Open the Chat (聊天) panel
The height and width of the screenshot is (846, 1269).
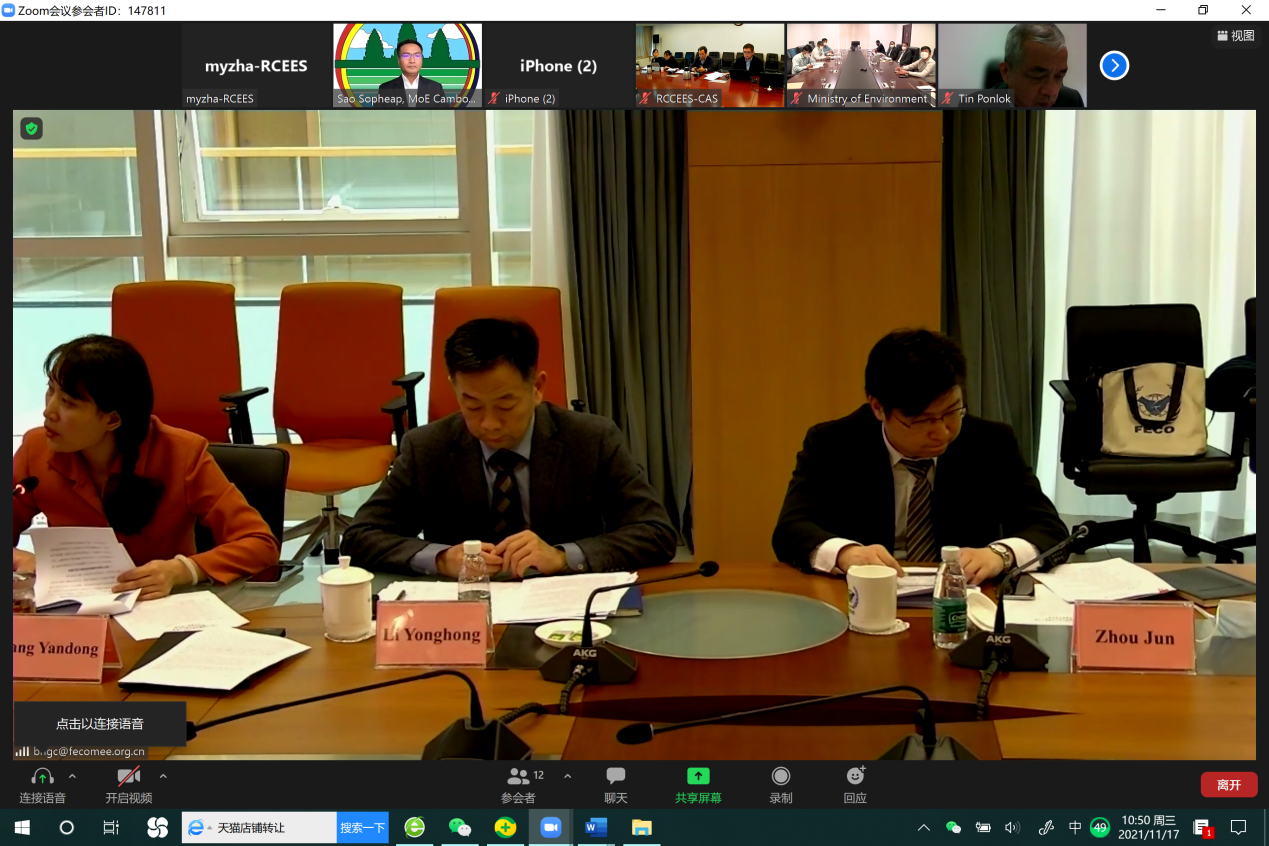616,784
